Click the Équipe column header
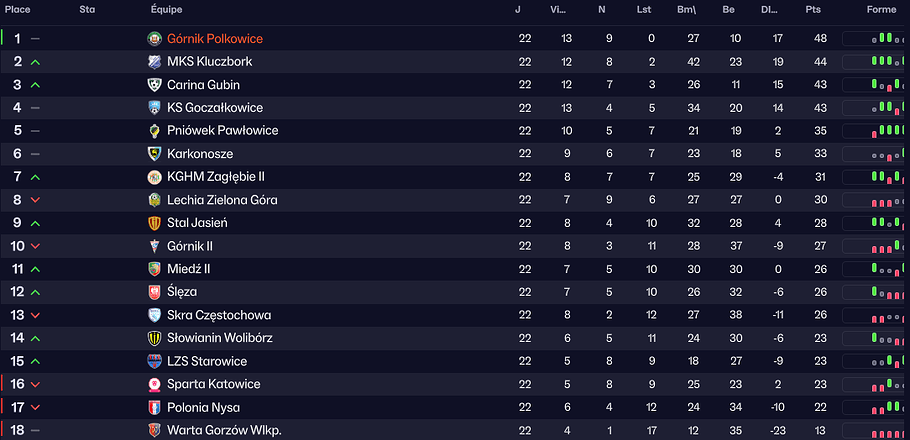Screen dimensions: 910x440 pos(167,10)
